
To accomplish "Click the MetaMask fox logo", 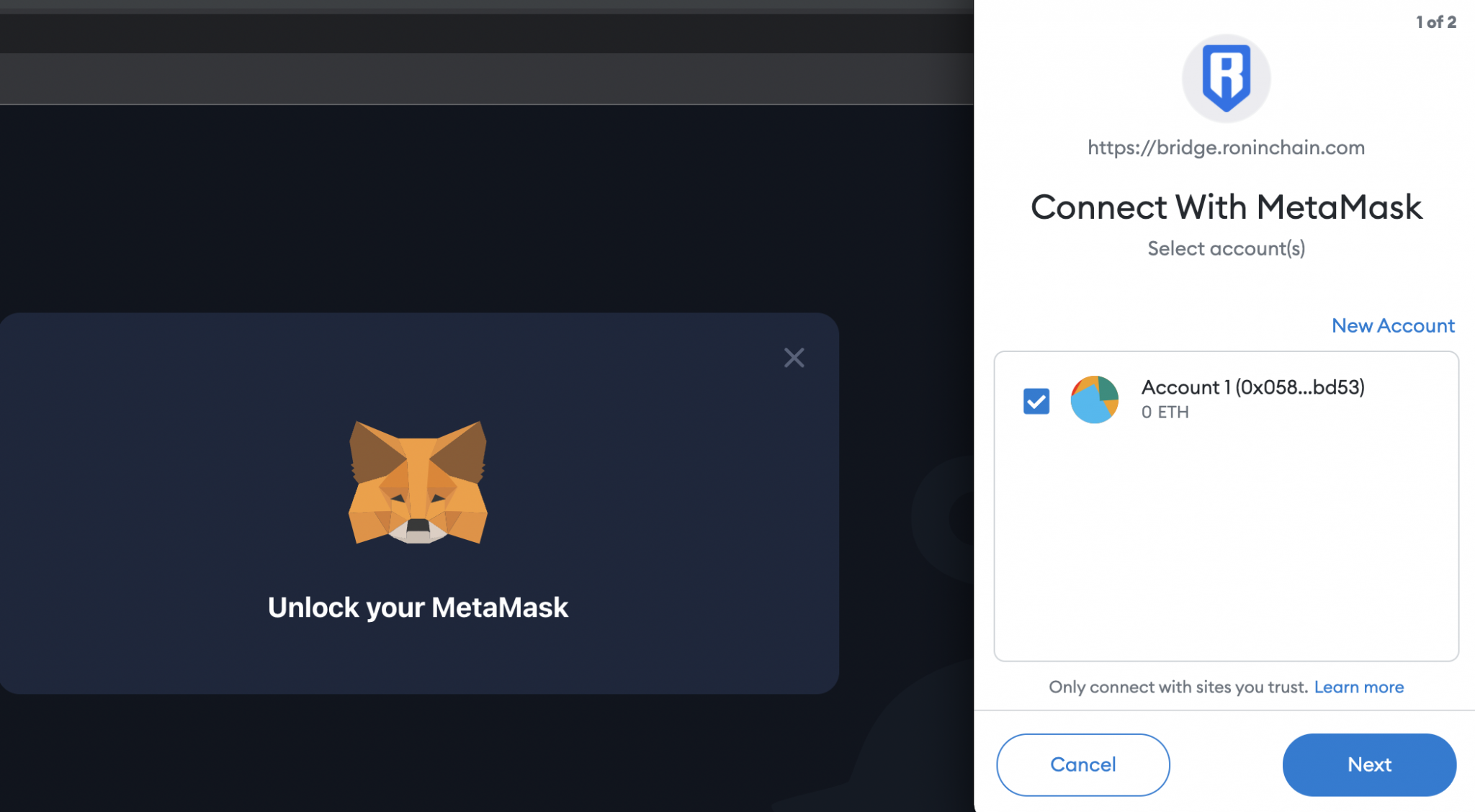I will (x=418, y=482).
